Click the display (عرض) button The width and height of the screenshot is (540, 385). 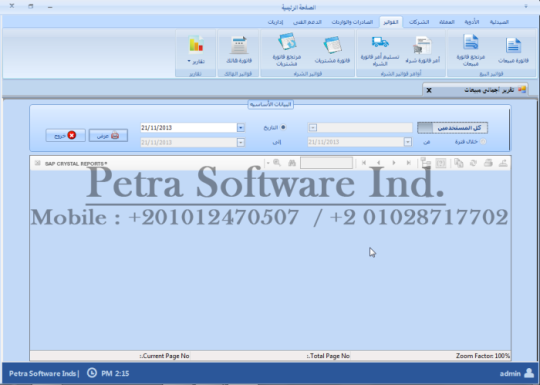[x=108, y=135]
